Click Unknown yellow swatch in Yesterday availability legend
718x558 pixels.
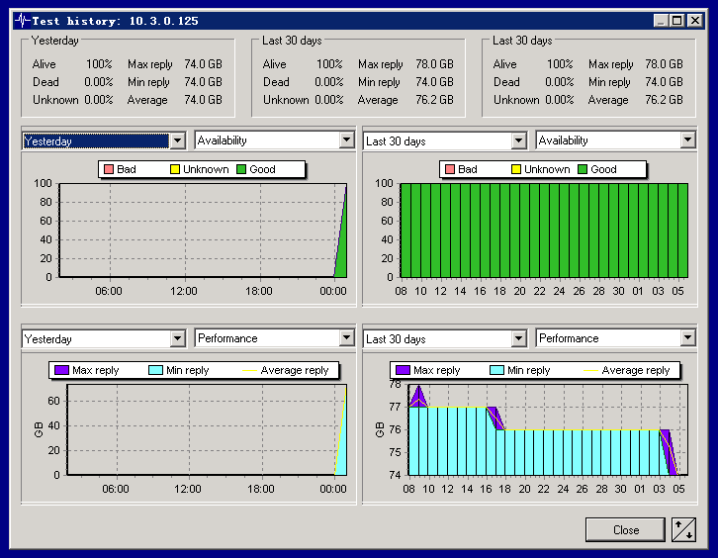point(174,169)
